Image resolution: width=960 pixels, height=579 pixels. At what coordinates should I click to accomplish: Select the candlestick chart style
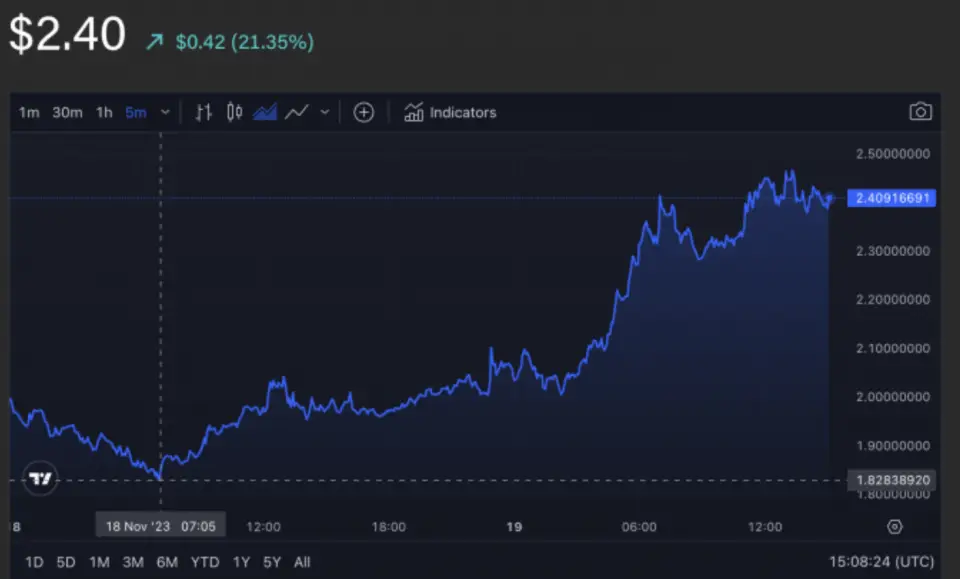click(x=234, y=112)
